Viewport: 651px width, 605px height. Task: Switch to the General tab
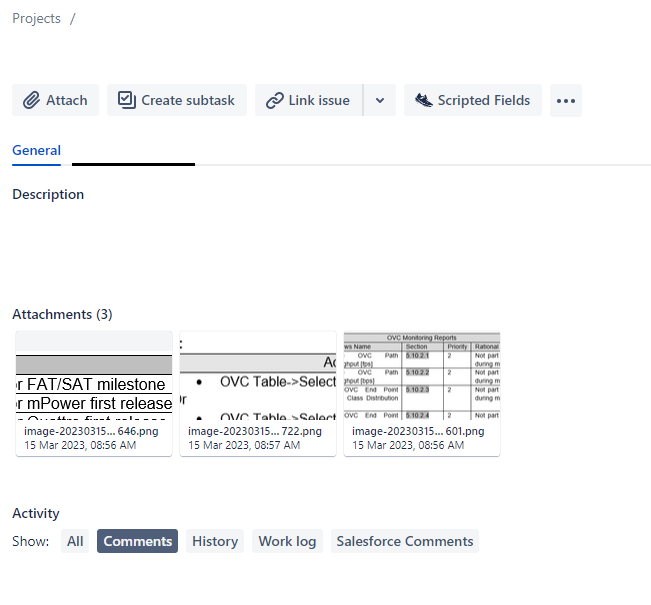point(36,151)
